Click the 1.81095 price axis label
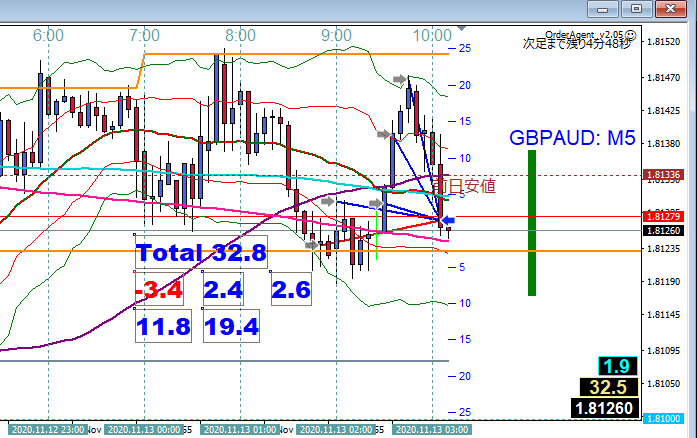 663,351
